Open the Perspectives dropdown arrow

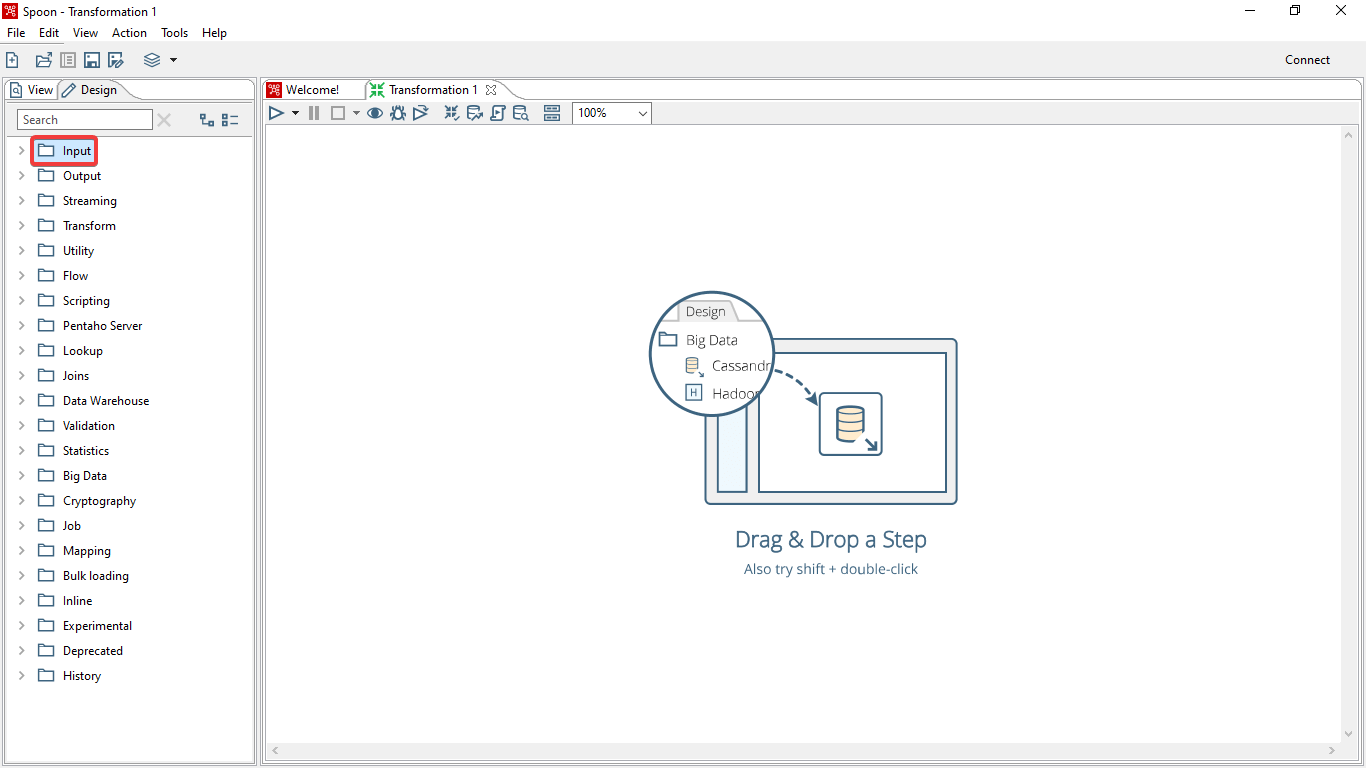coord(173,60)
